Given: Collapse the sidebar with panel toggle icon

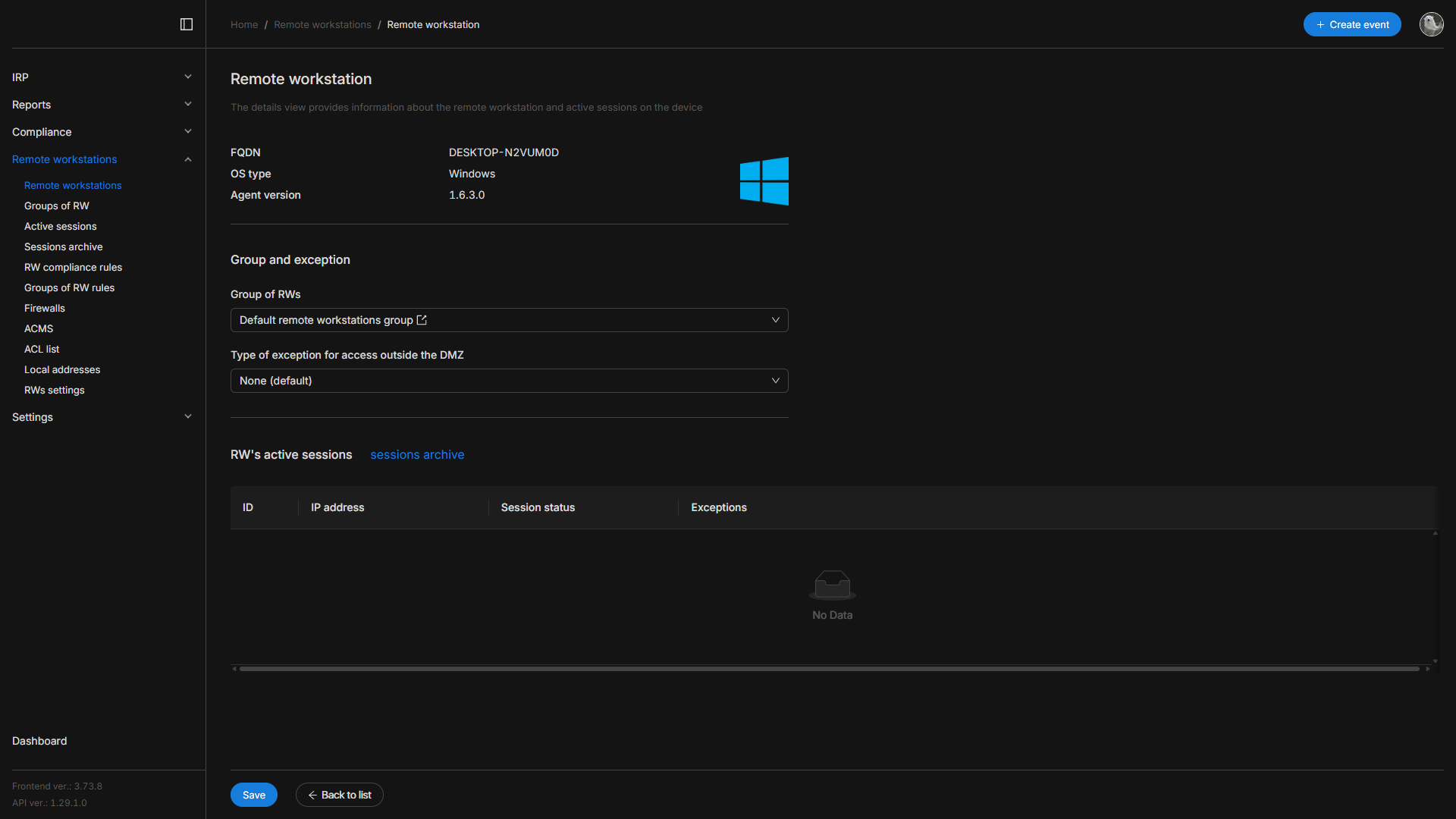Looking at the screenshot, I should (187, 24).
